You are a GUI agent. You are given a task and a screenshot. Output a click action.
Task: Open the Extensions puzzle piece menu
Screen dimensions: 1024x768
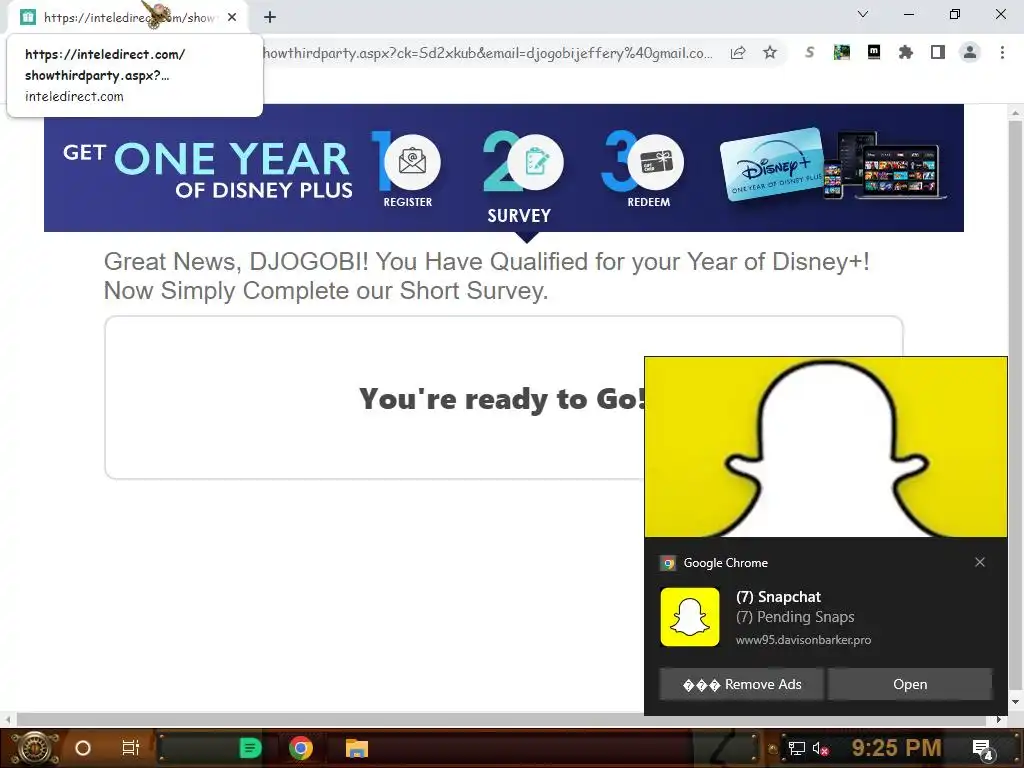pos(906,52)
